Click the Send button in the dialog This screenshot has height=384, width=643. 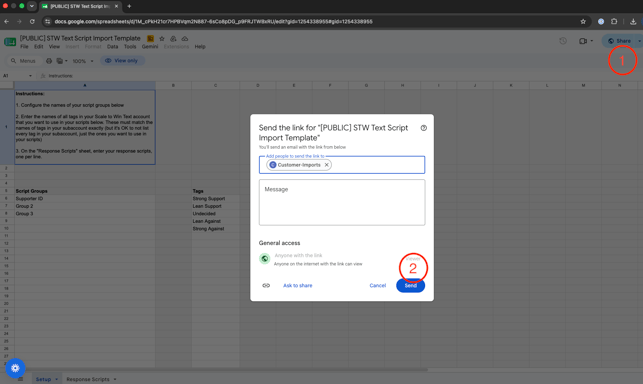coord(410,286)
